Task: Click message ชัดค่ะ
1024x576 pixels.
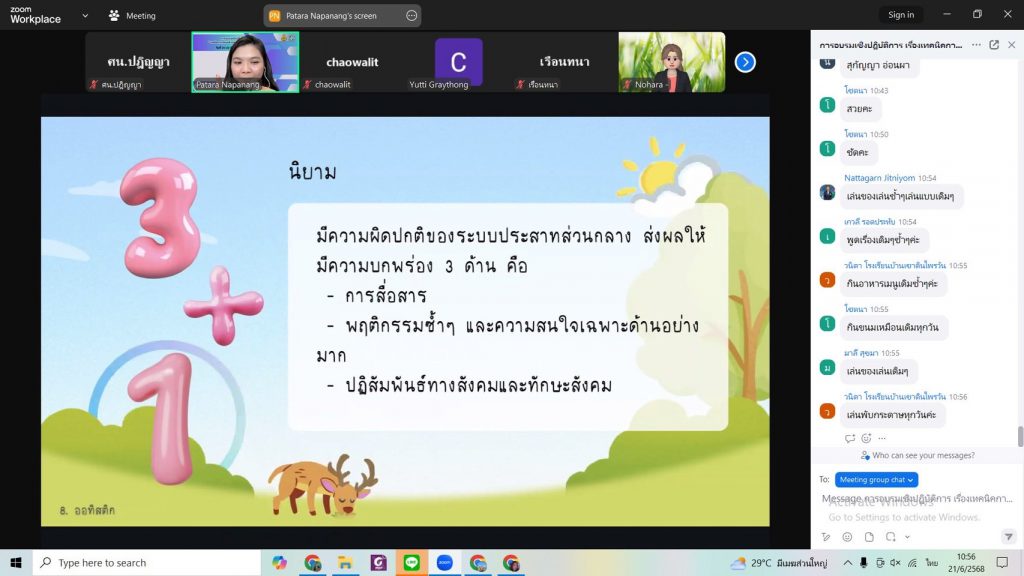Action: (x=857, y=152)
